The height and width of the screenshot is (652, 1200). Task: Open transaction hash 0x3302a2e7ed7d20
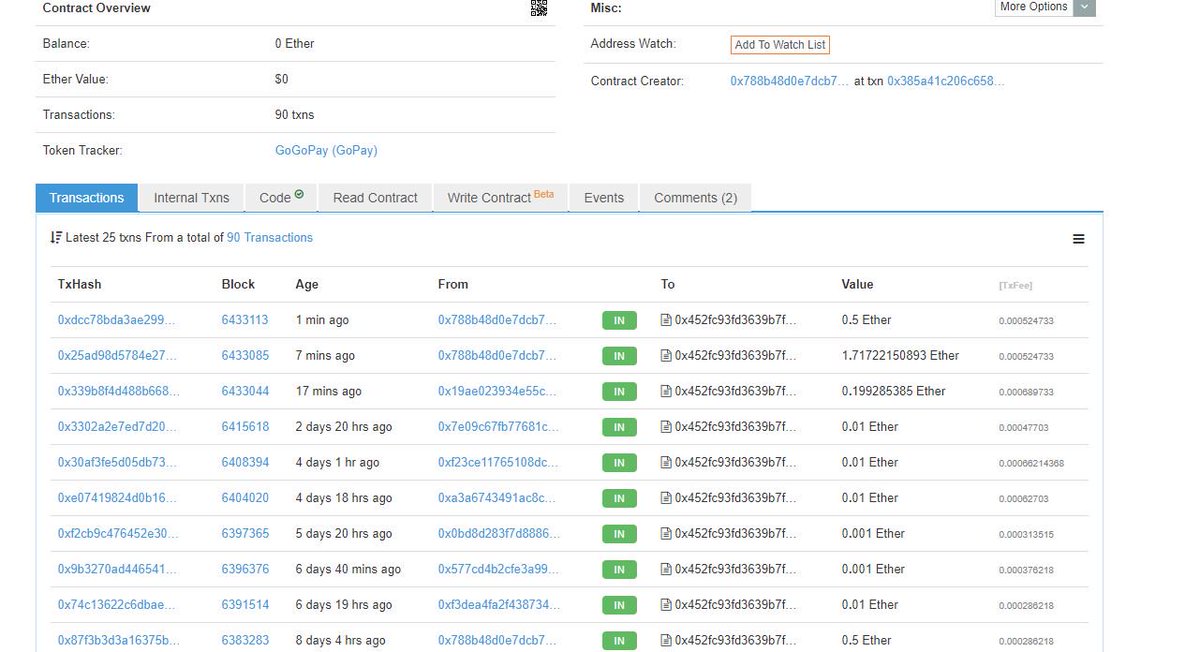[x=117, y=427]
